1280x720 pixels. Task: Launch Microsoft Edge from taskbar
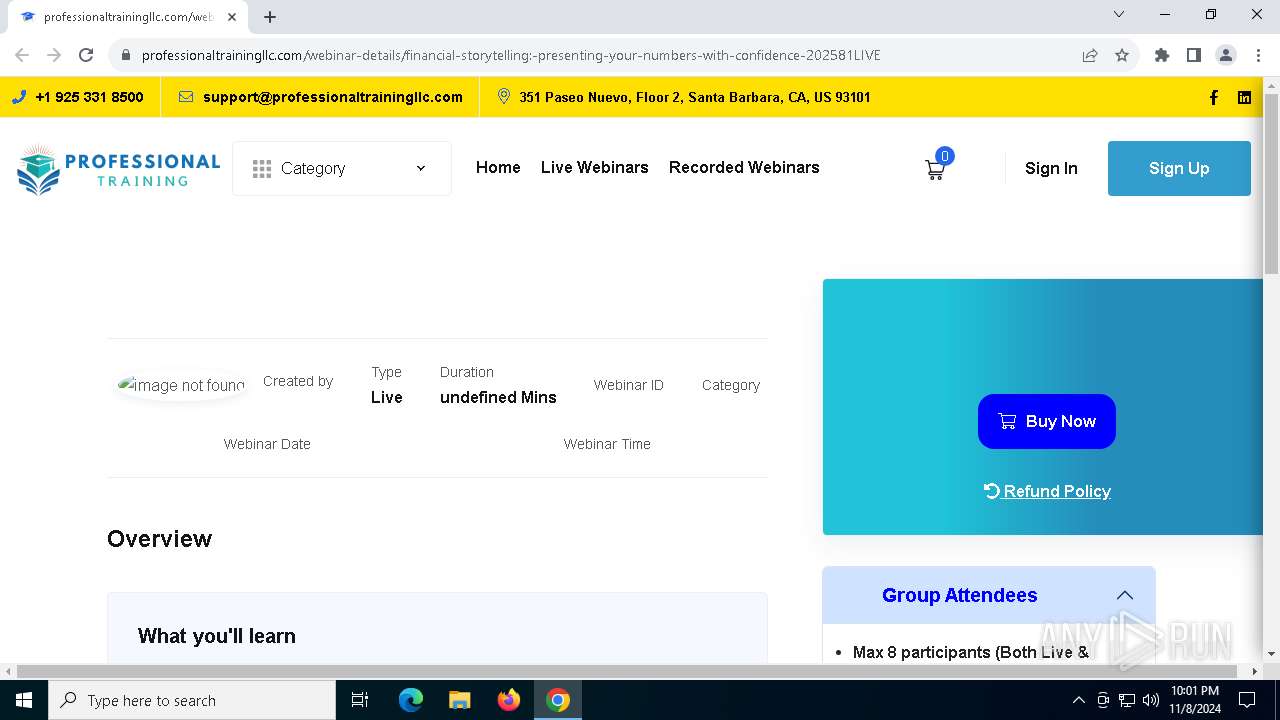pos(411,700)
